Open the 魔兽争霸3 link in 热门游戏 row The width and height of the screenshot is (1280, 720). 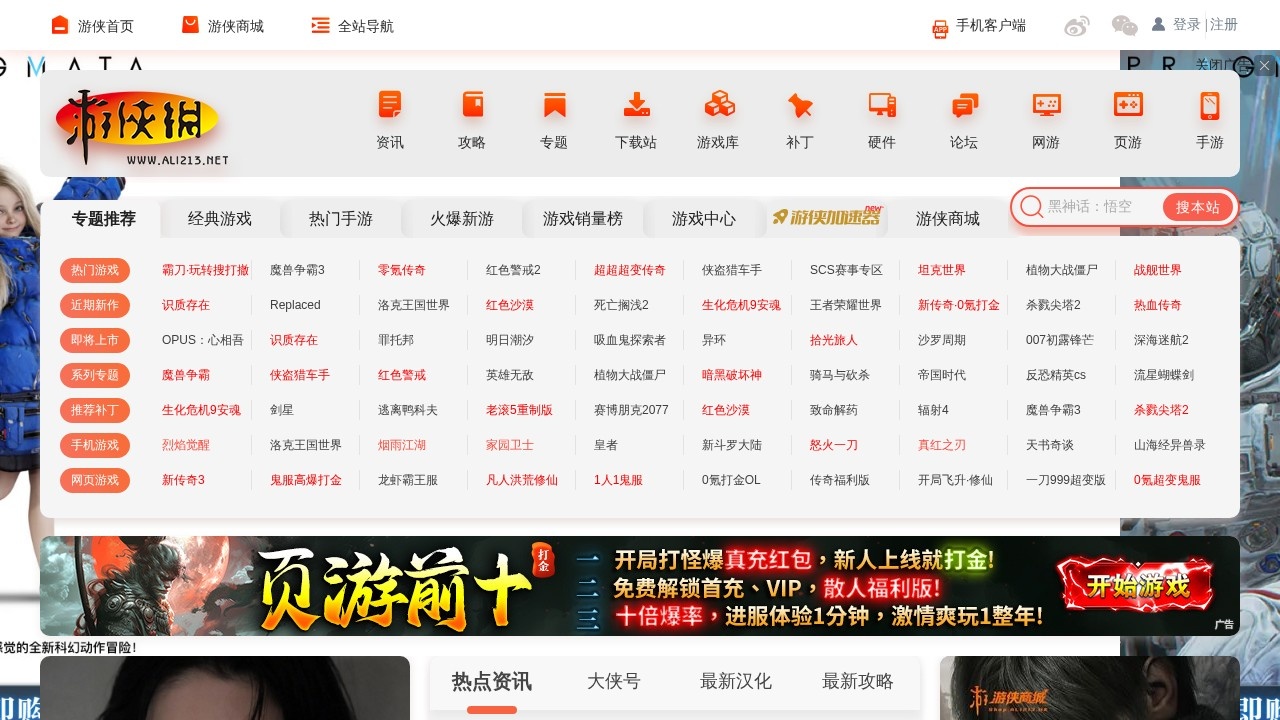[297, 270]
